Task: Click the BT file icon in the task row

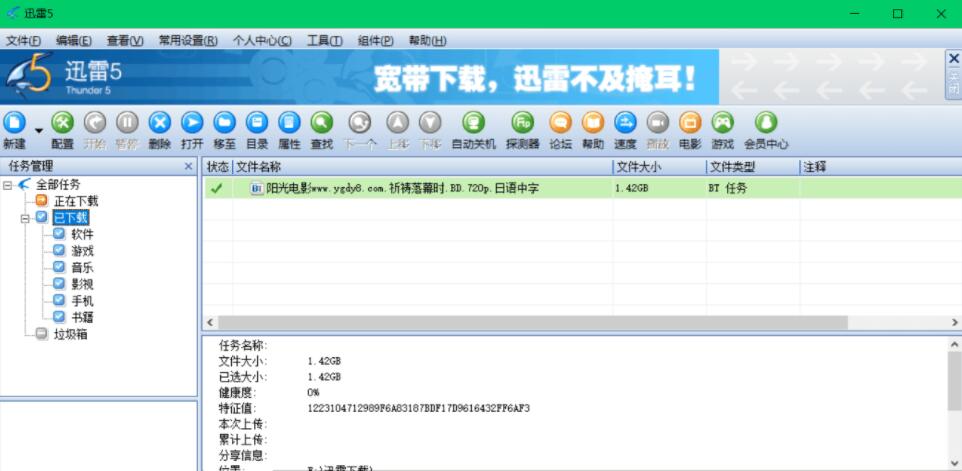Action: [257, 188]
